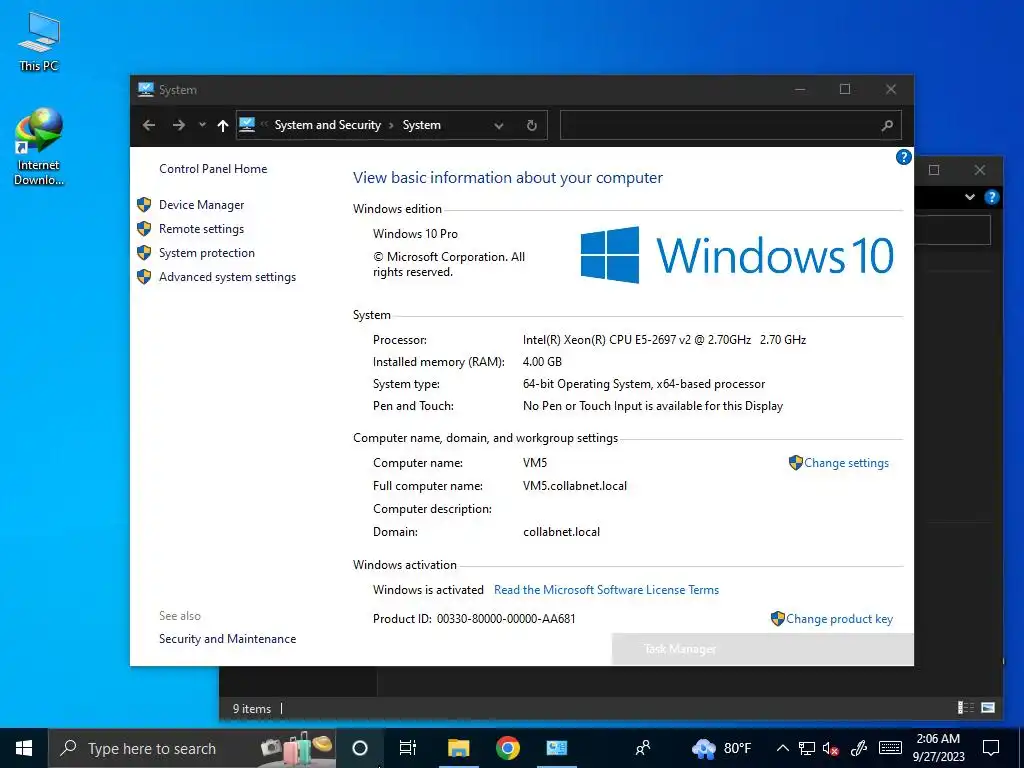Open Advanced system settings
Viewport: 1024px width, 768px height.
click(x=227, y=277)
